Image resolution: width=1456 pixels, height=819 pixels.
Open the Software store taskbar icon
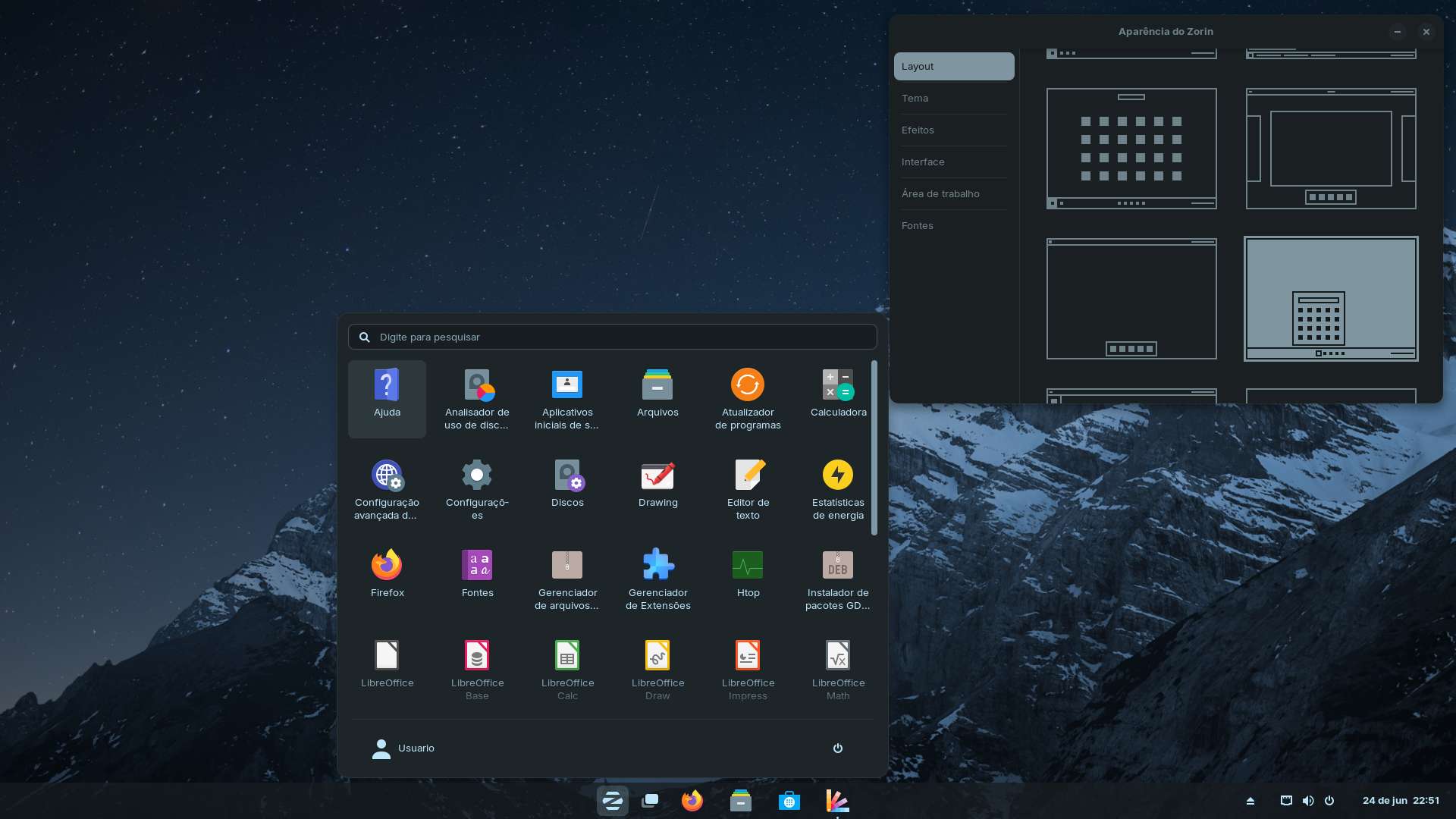click(x=789, y=801)
